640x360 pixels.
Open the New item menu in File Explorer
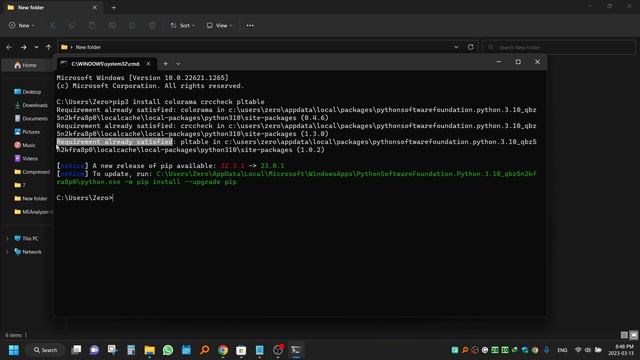[22, 25]
